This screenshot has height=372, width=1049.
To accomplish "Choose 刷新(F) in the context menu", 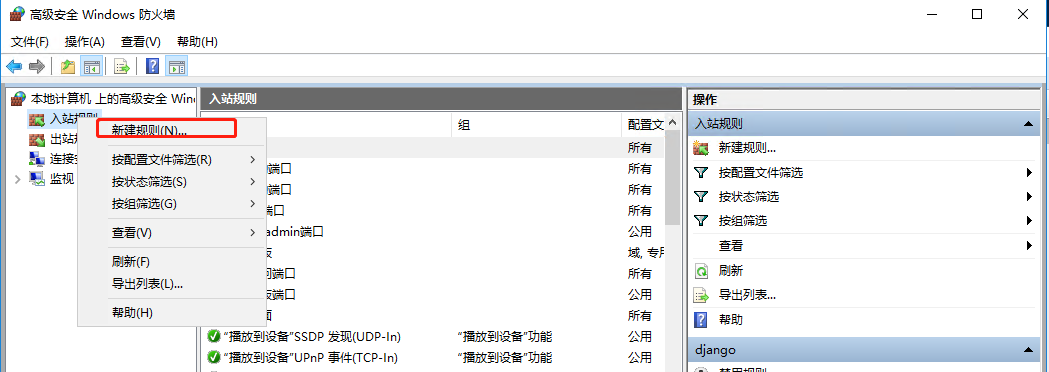I will 172,262.
